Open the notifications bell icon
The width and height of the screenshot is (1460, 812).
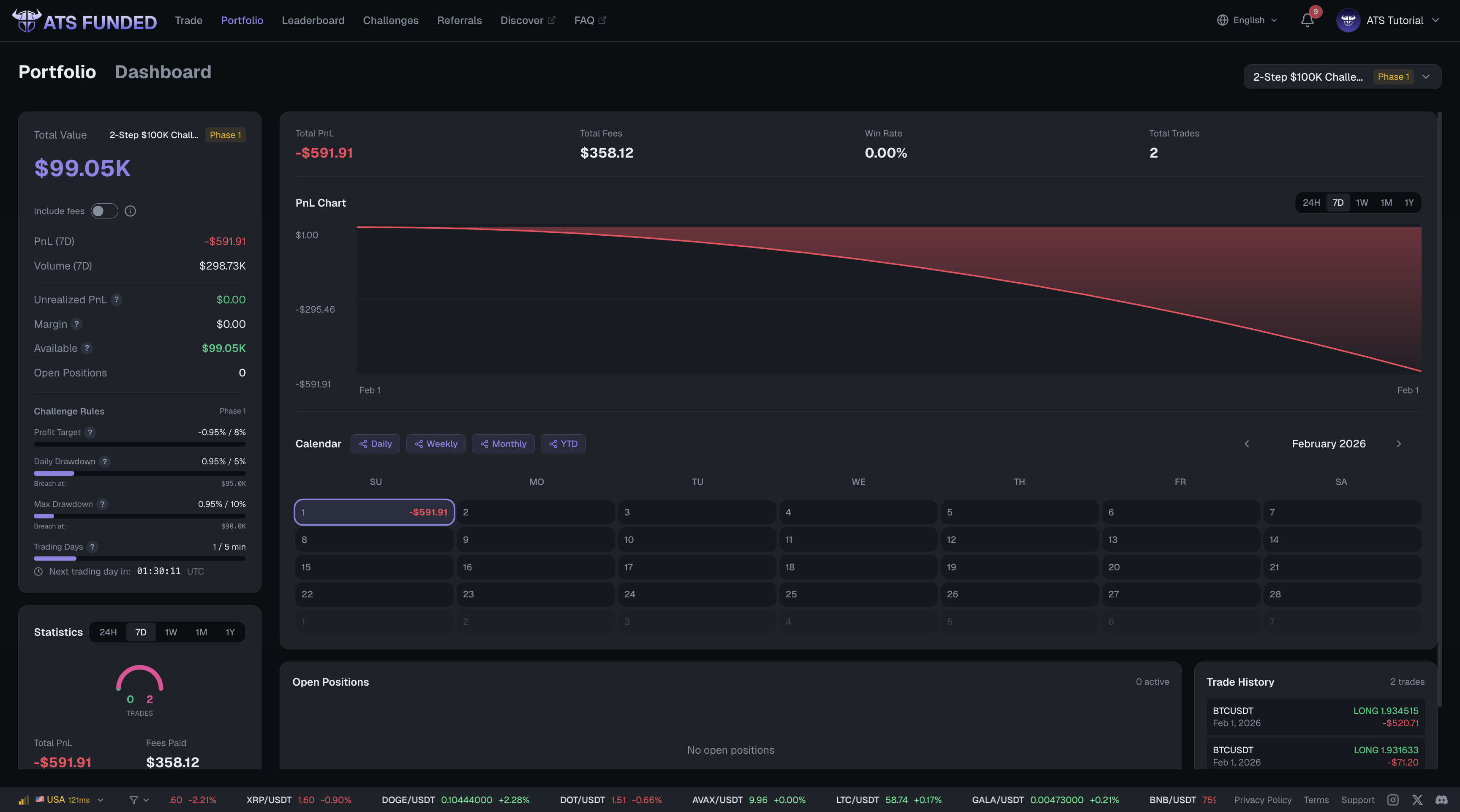1307,20
